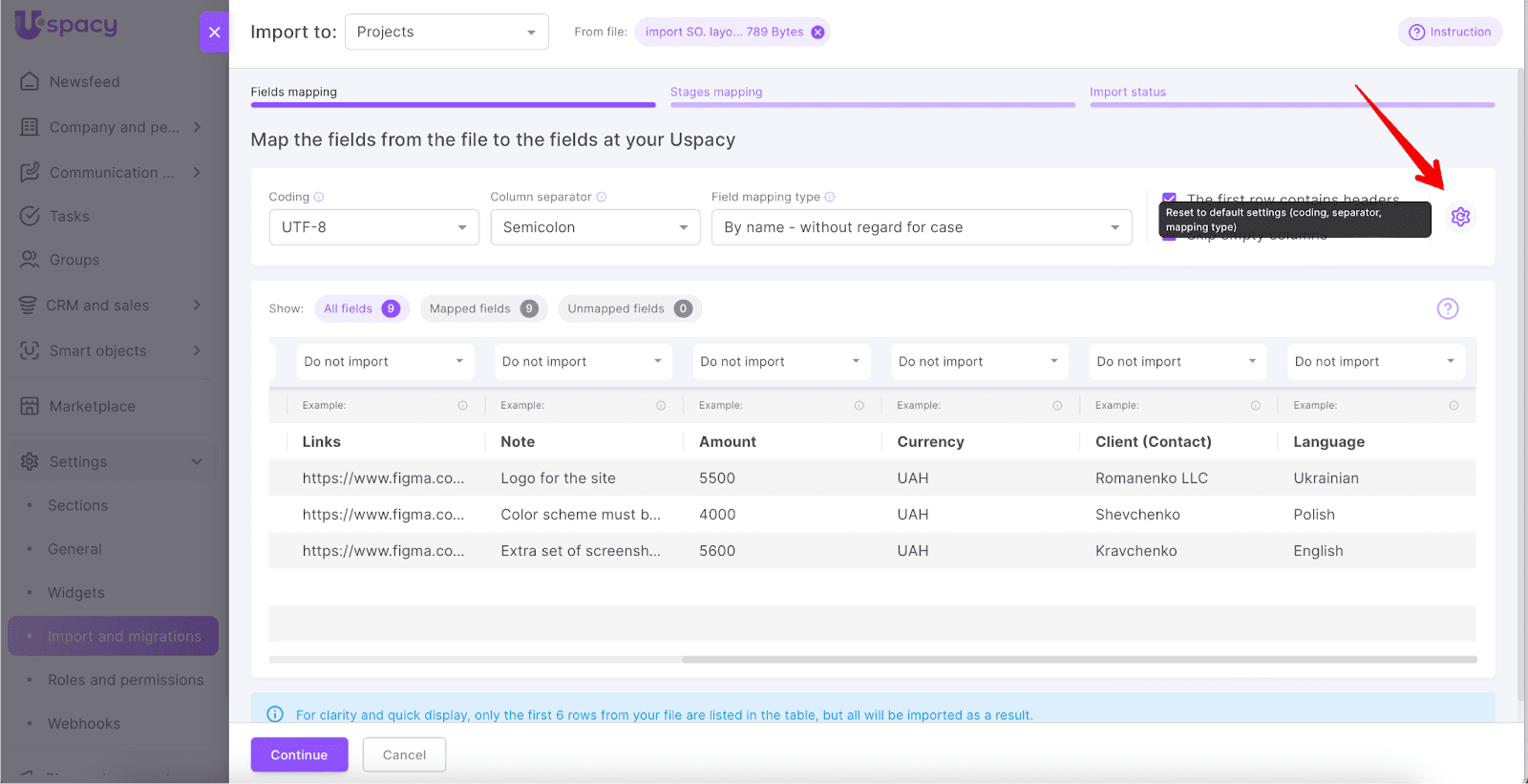1528x784 pixels.
Task: Switch to the Stages mapping step tab
Action: (x=716, y=93)
